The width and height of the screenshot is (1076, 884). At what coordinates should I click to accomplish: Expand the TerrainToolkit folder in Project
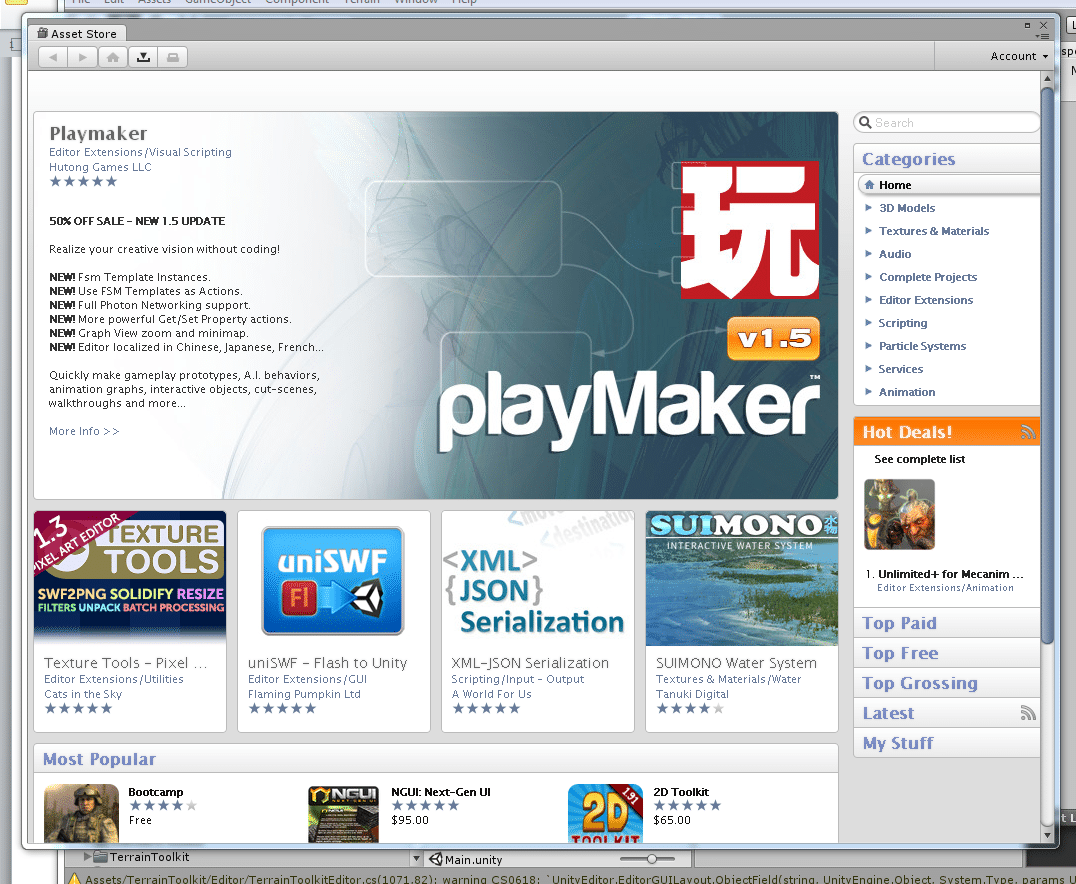[x=87, y=857]
